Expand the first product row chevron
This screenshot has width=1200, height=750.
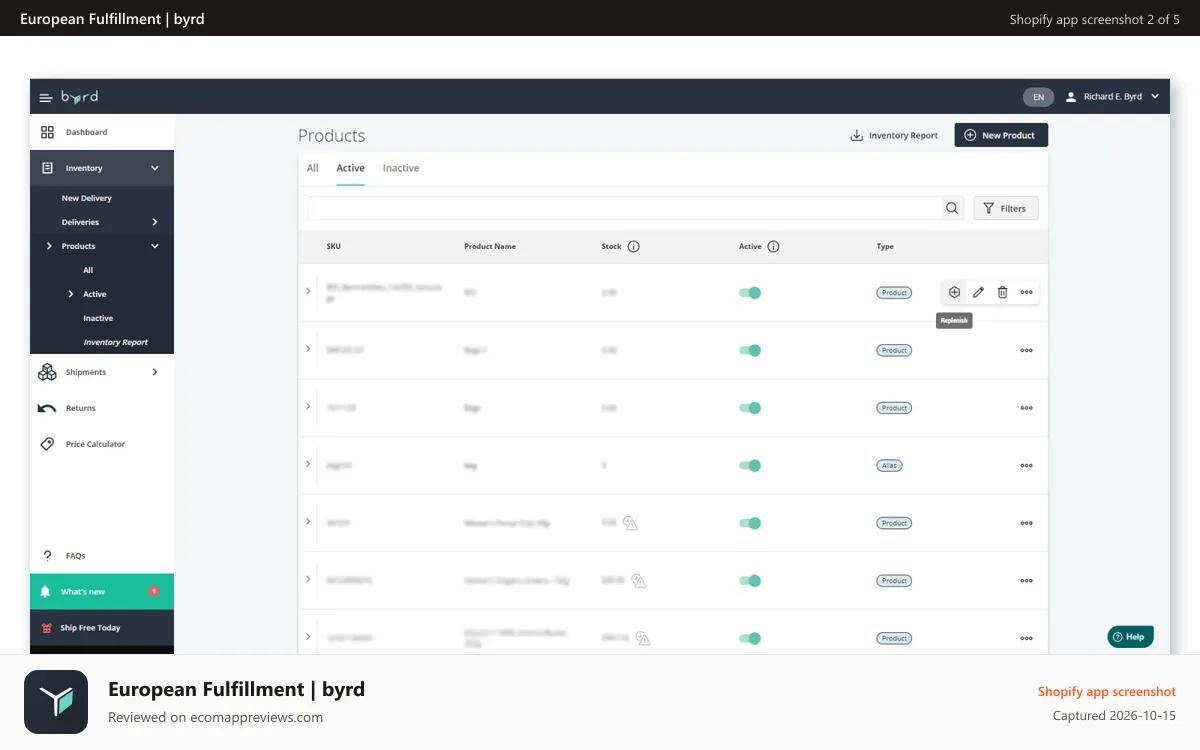coord(308,291)
